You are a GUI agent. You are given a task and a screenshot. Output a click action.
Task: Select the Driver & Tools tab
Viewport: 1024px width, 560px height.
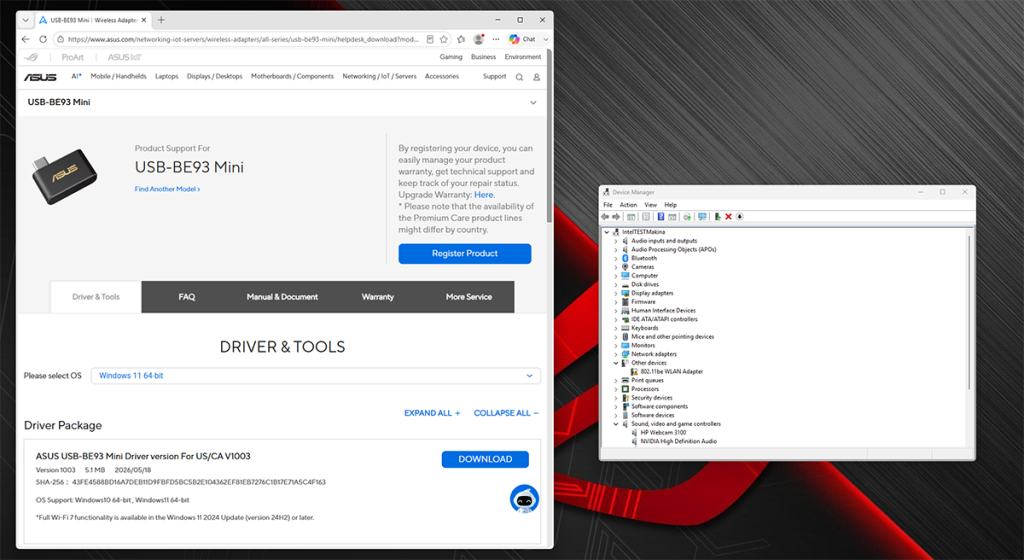click(x=96, y=297)
